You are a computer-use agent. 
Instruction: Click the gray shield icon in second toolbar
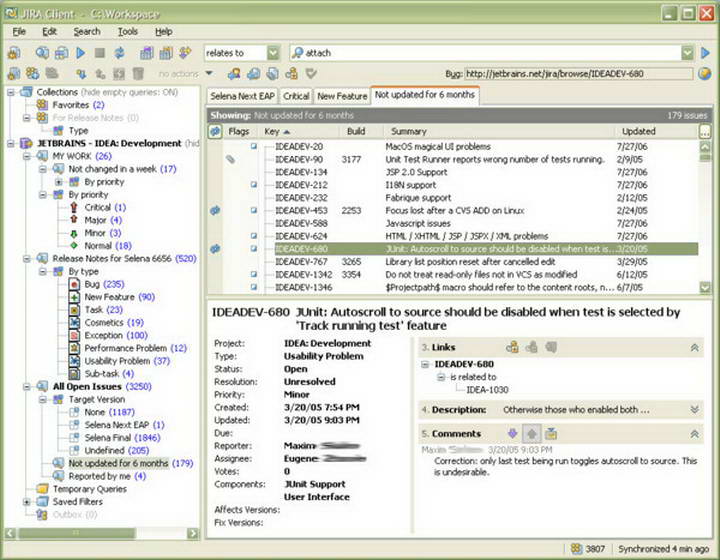(x=311, y=73)
